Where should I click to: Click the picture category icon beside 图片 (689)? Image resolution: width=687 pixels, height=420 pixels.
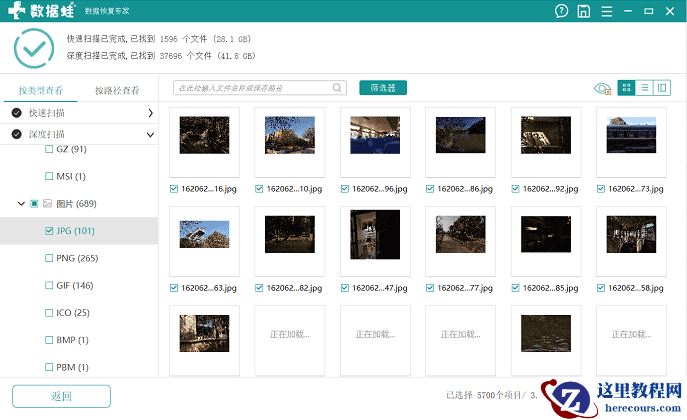click(x=47, y=203)
